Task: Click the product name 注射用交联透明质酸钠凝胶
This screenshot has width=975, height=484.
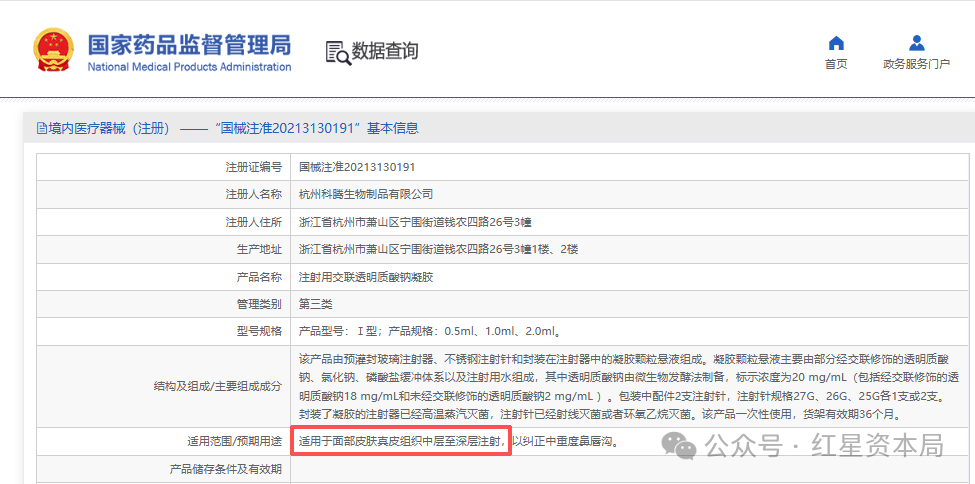Action: (x=366, y=276)
